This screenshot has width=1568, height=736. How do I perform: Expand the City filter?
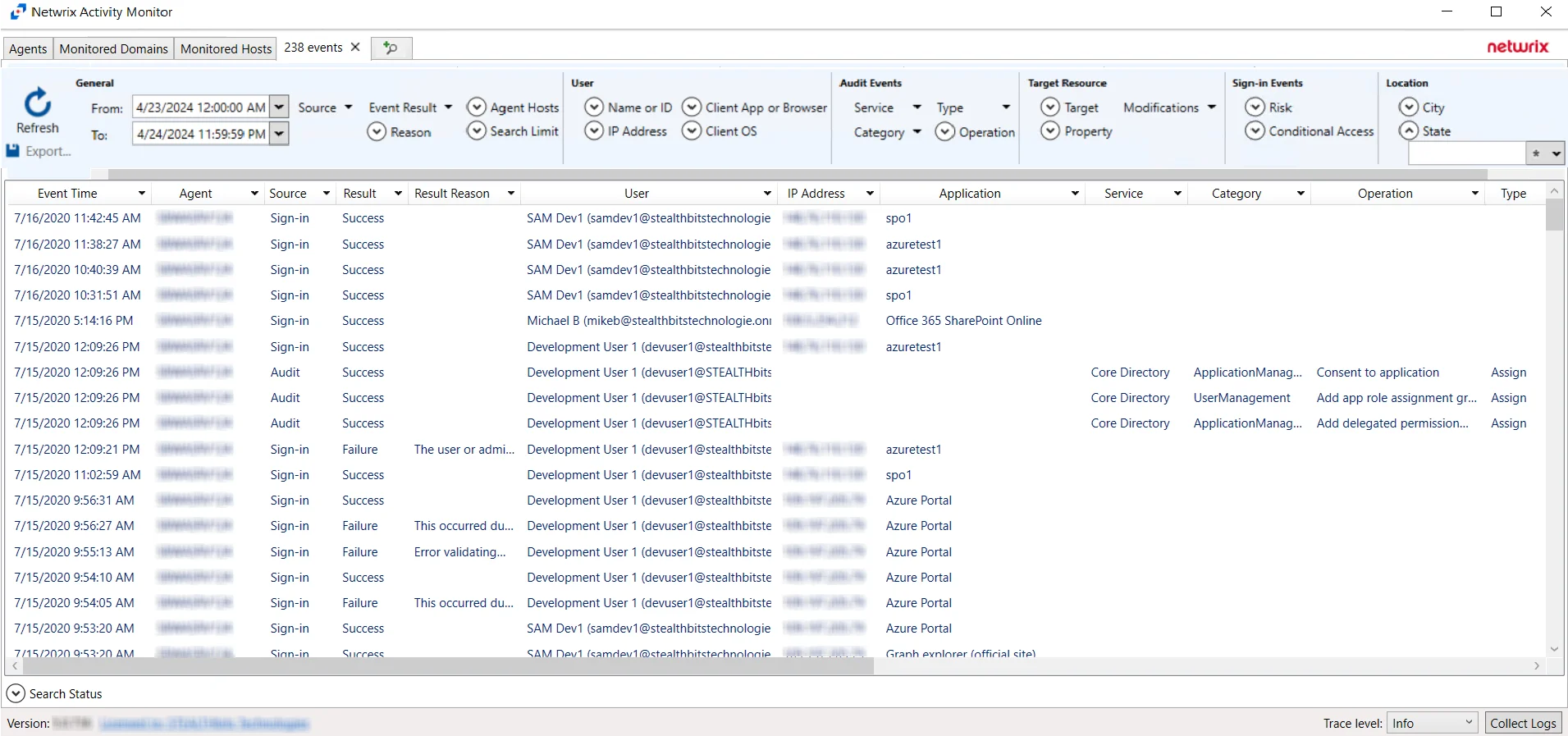pyautogui.click(x=1409, y=107)
